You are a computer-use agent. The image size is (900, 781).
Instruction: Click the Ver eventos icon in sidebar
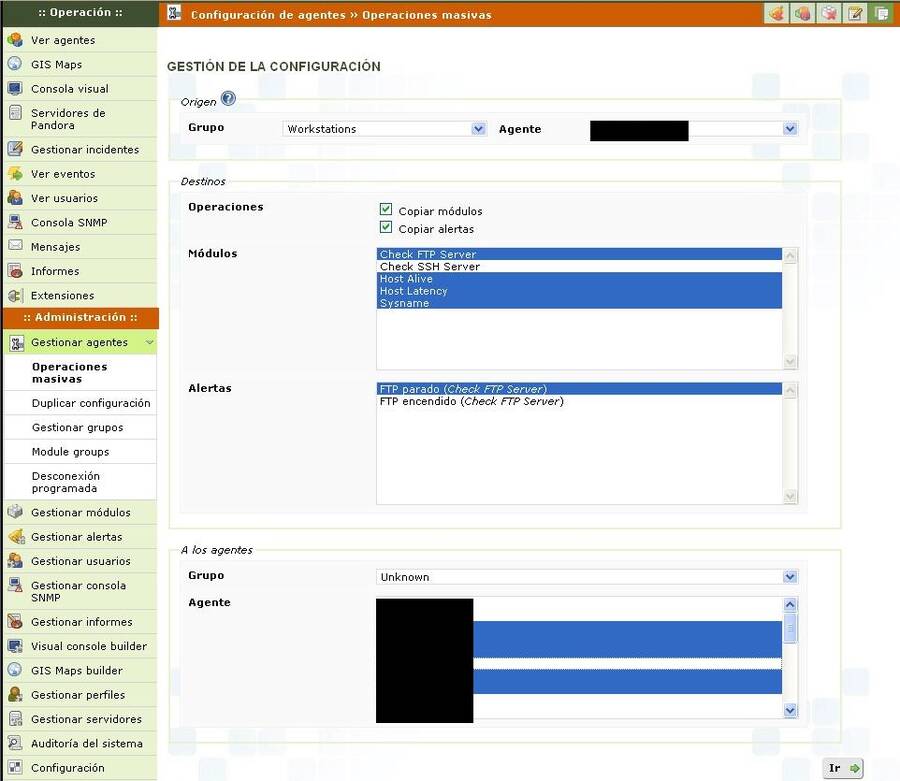coord(15,174)
